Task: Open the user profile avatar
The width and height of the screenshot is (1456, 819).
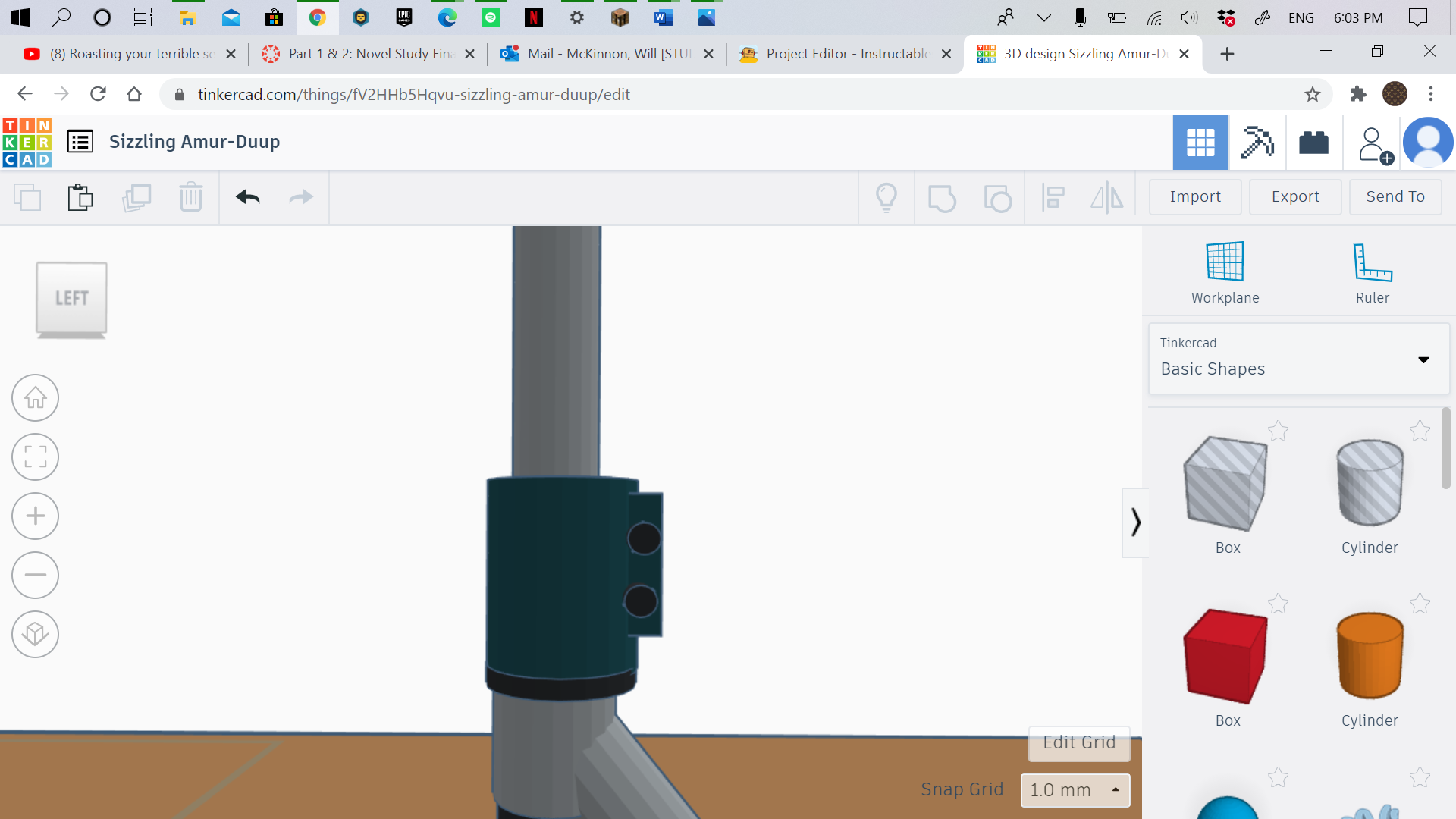Action: 1428,143
